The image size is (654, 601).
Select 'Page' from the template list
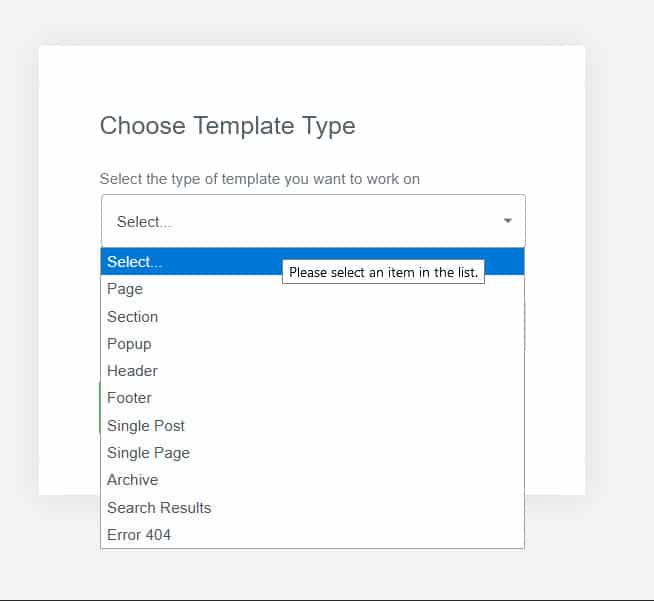(125, 289)
